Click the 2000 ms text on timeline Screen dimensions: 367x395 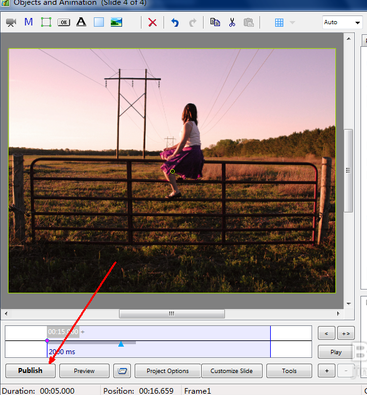click(x=62, y=352)
